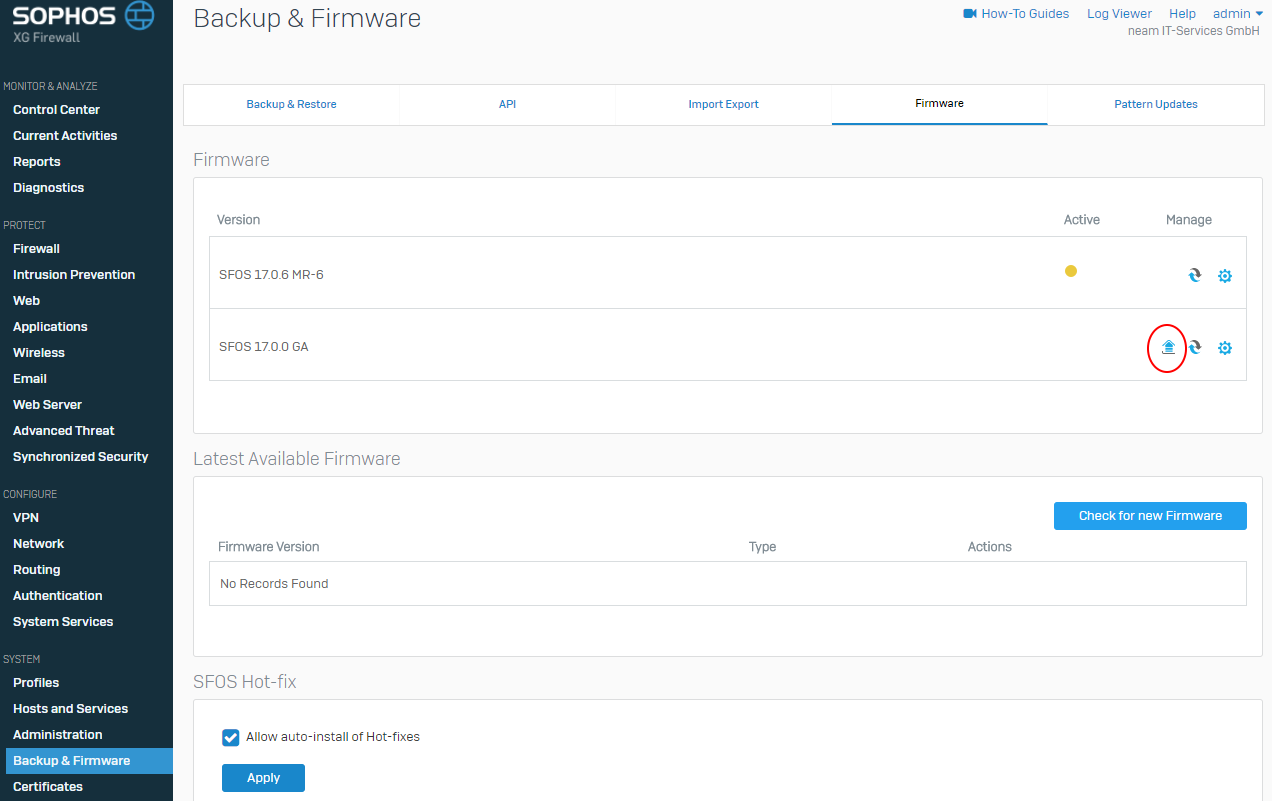This screenshot has height=801, width=1272.
Task: Go to the Pattern Updates tab
Action: 1156,104
